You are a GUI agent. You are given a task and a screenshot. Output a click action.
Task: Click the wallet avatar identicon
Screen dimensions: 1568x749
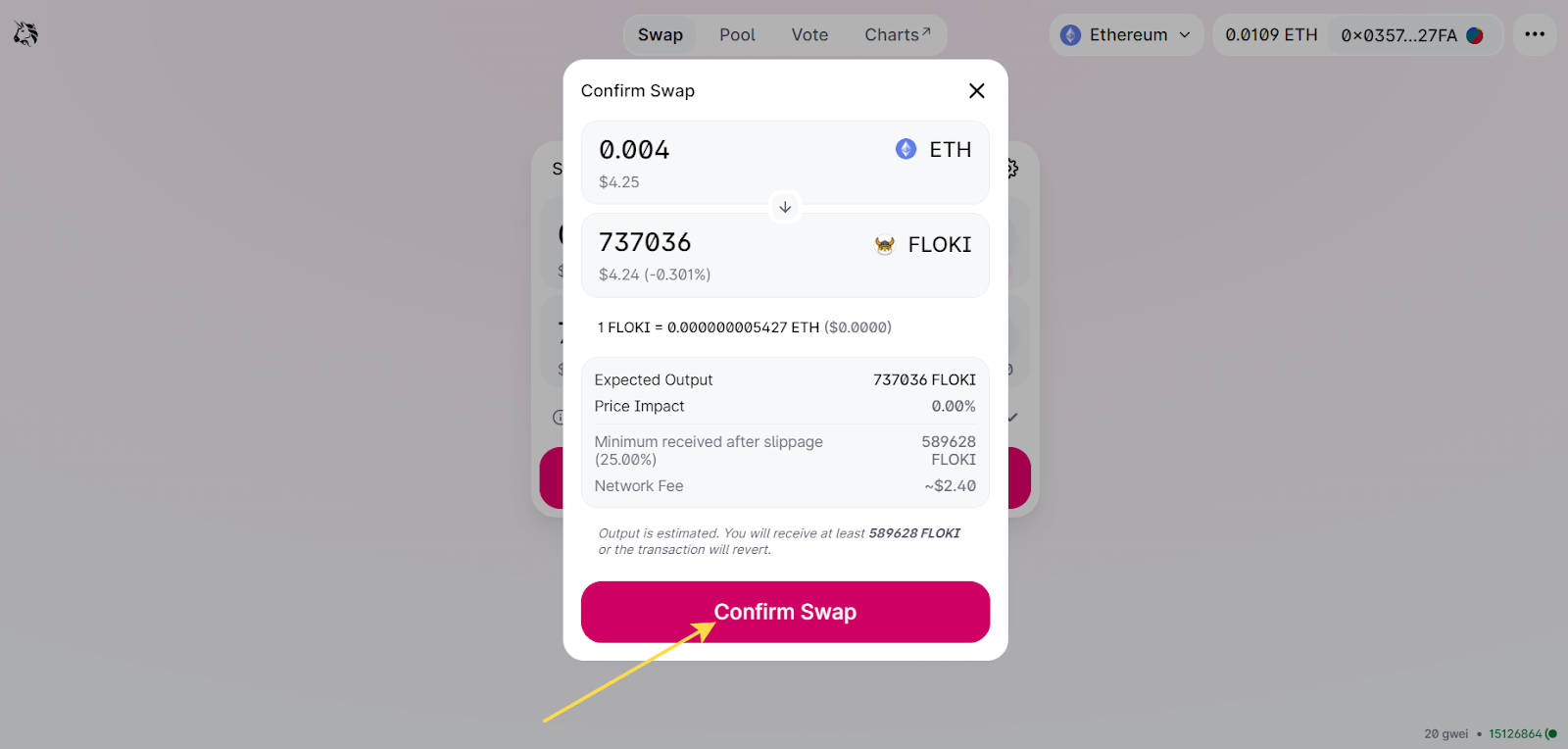(1475, 35)
